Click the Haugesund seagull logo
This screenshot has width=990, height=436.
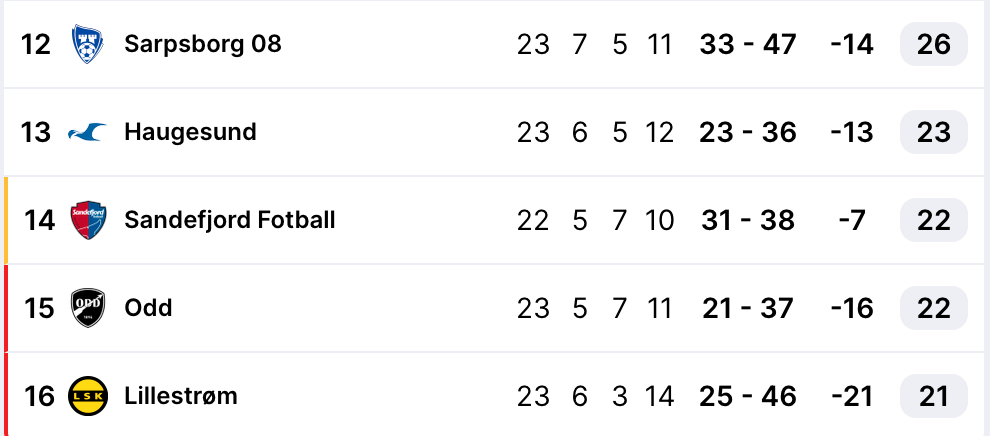click(x=88, y=132)
